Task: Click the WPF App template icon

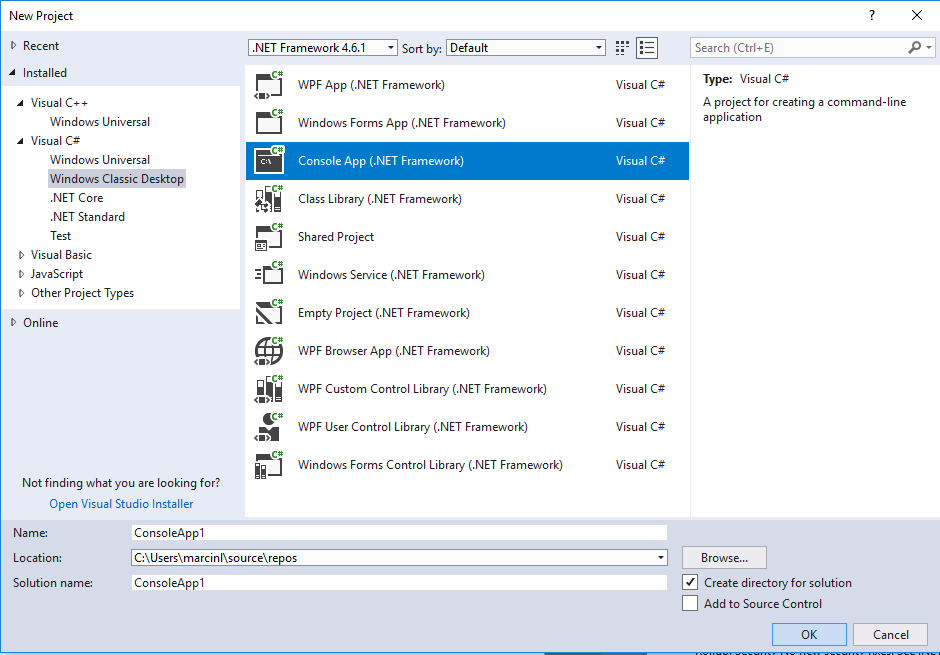Action: (269, 85)
